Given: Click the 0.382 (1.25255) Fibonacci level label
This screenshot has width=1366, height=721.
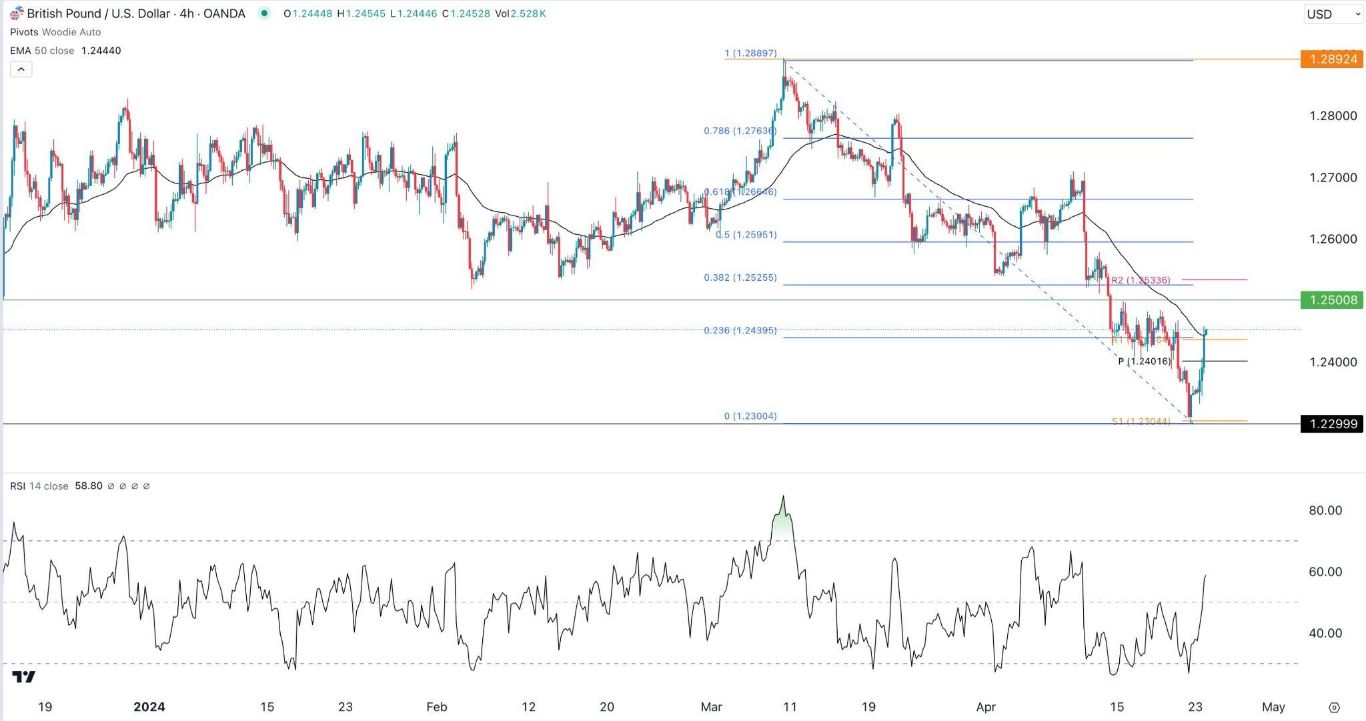Looking at the screenshot, I should coord(740,278).
